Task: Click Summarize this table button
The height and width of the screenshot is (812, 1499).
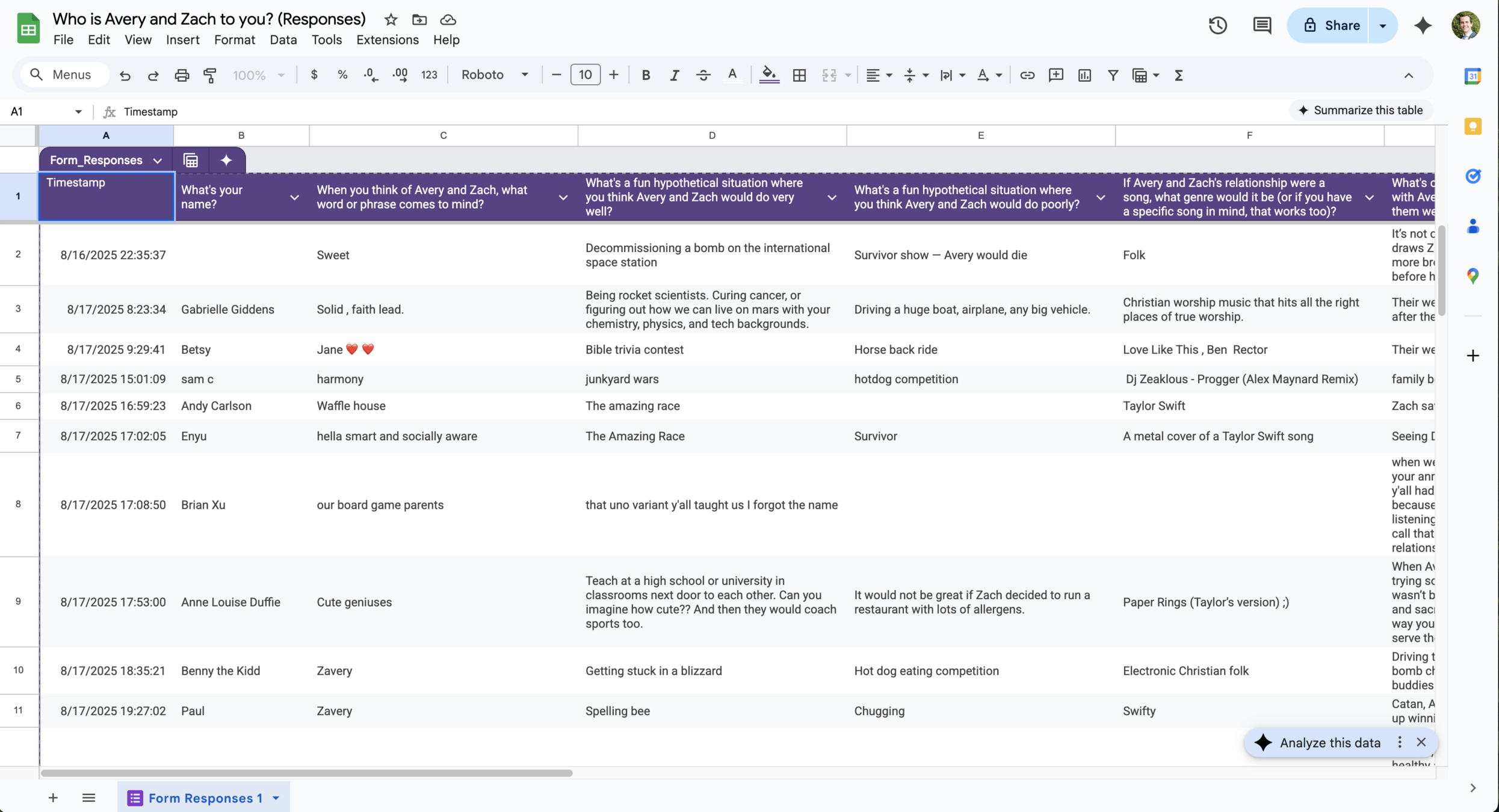Action: click(x=1360, y=110)
